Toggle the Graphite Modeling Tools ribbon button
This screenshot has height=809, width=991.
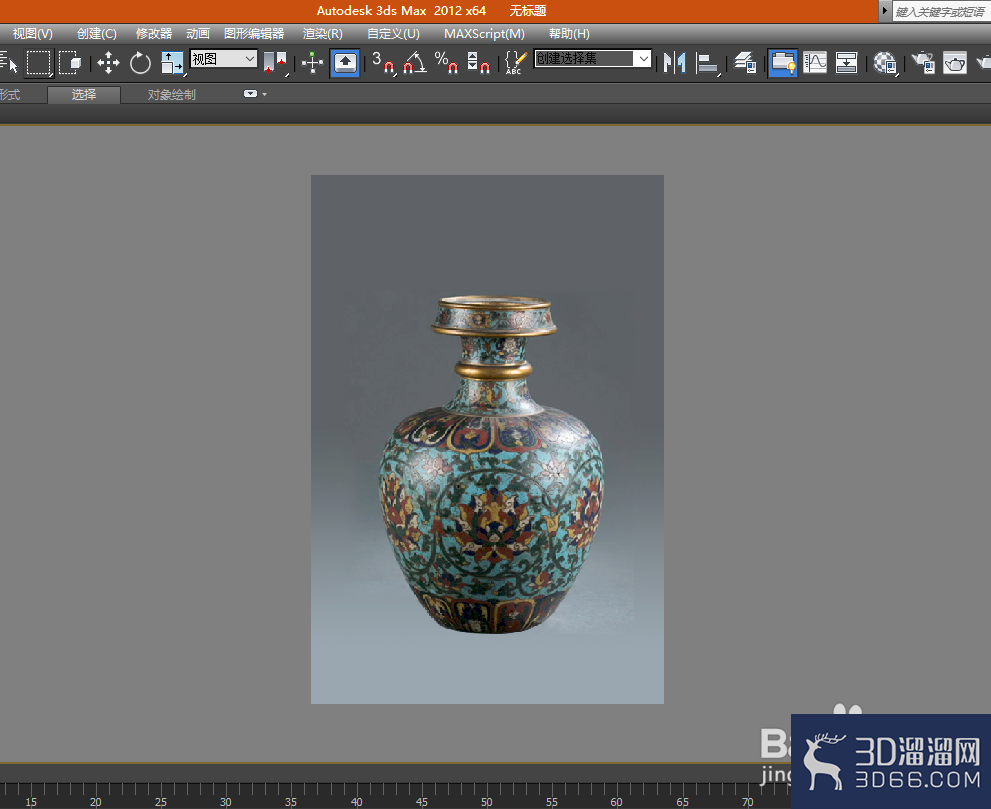[782, 63]
